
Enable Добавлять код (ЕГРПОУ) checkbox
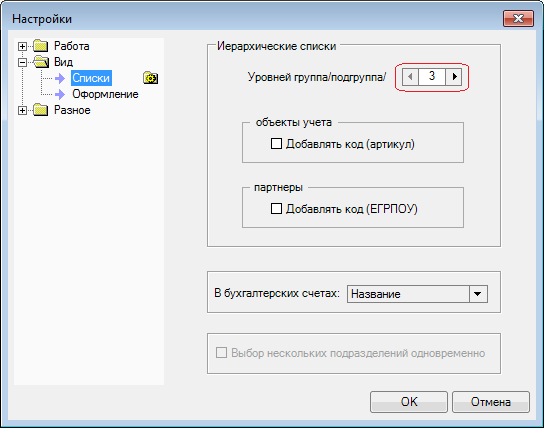276,209
